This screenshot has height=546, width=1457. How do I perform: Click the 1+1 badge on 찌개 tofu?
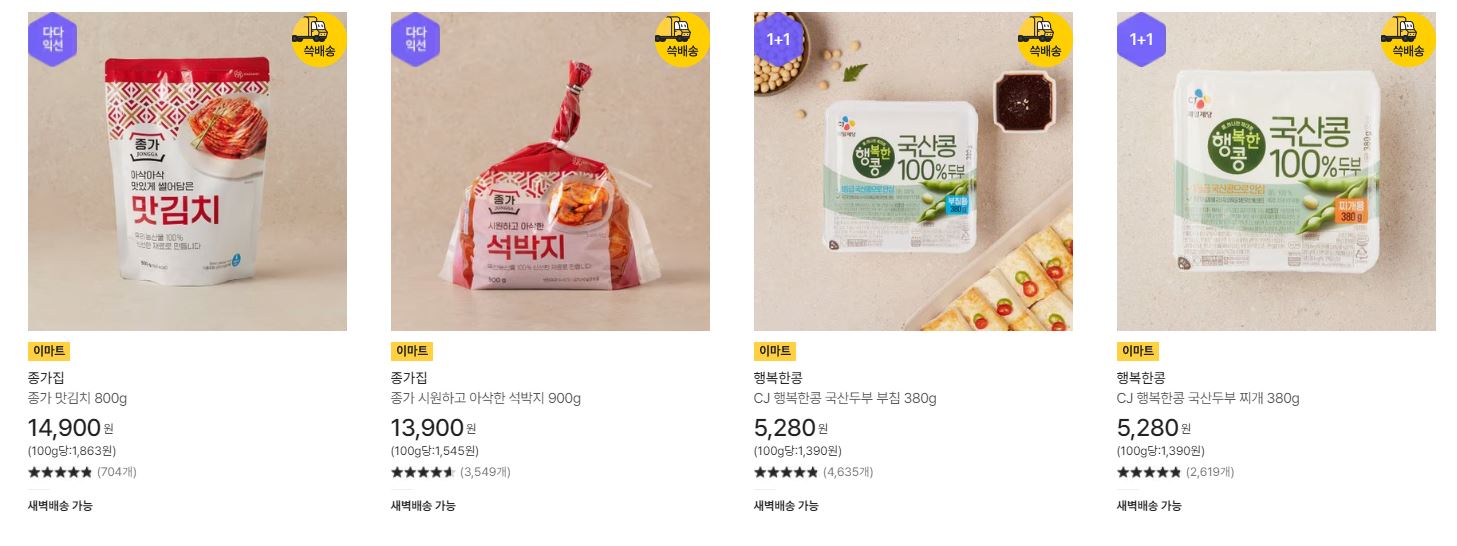pyautogui.click(x=1141, y=39)
